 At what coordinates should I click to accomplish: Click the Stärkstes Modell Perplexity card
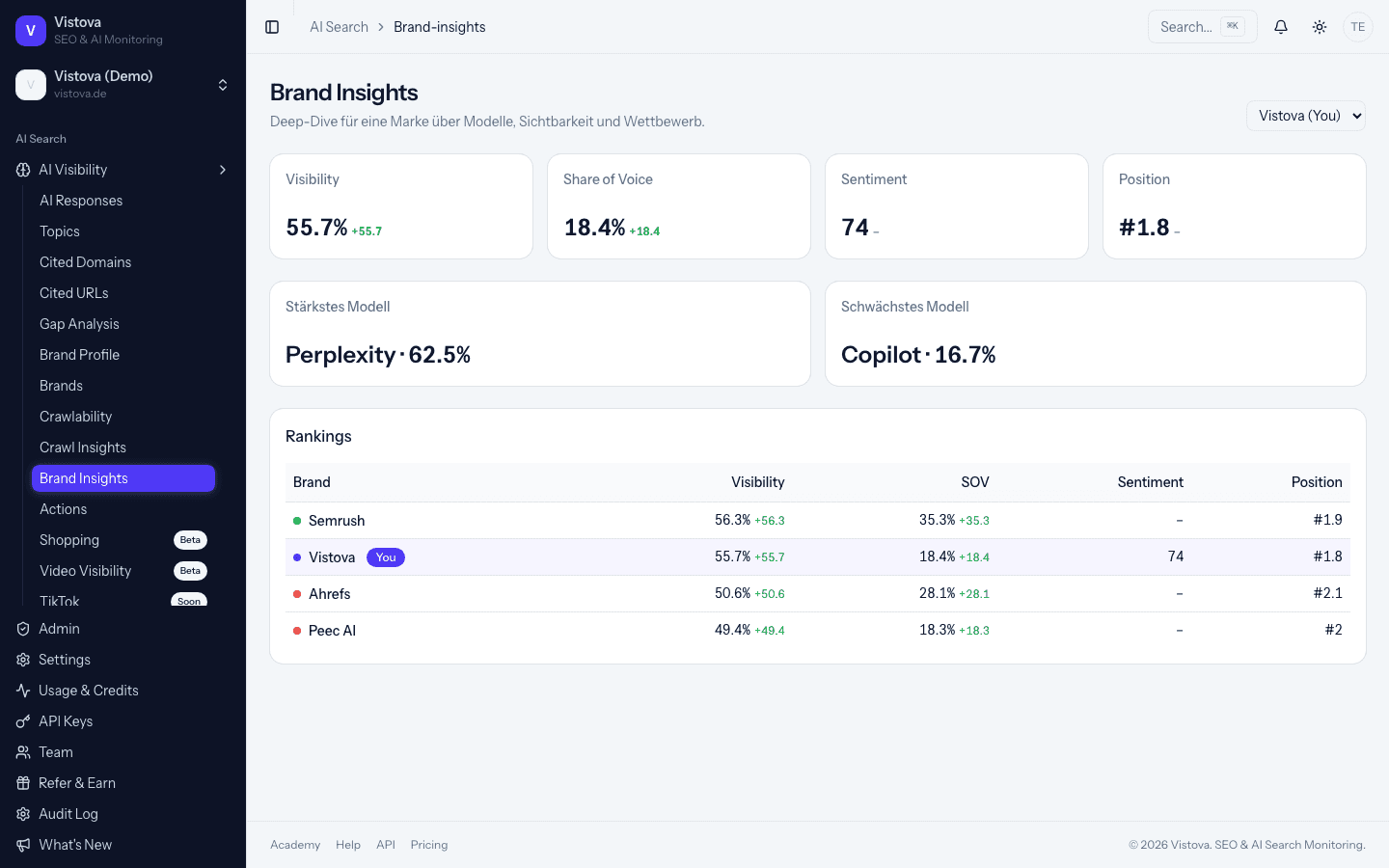540,334
